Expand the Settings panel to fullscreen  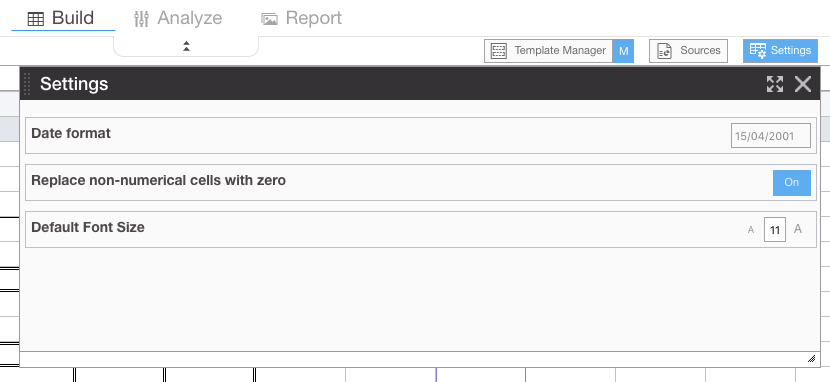pyautogui.click(x=775, y=84)
